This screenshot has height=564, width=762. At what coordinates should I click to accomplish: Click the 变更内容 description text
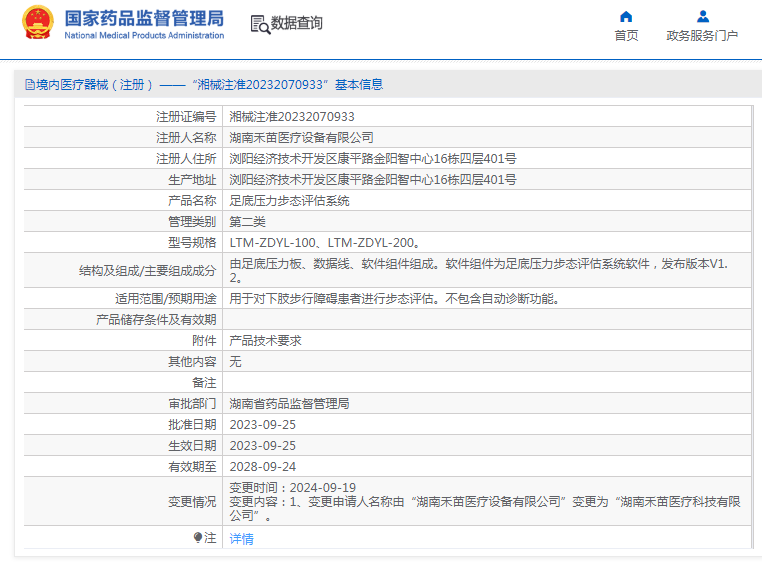pos(485,508)
